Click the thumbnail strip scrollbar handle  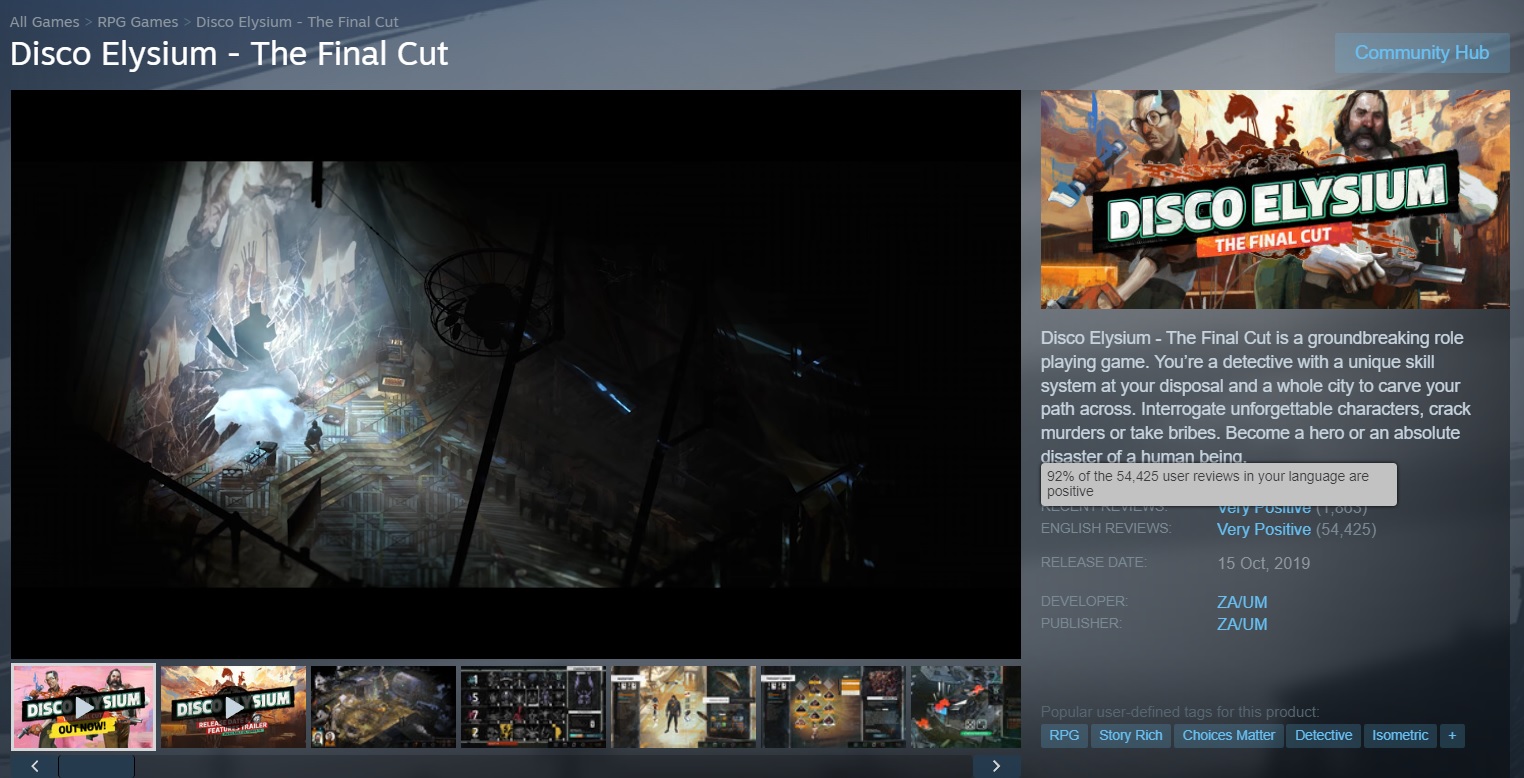tap(96, 766)
